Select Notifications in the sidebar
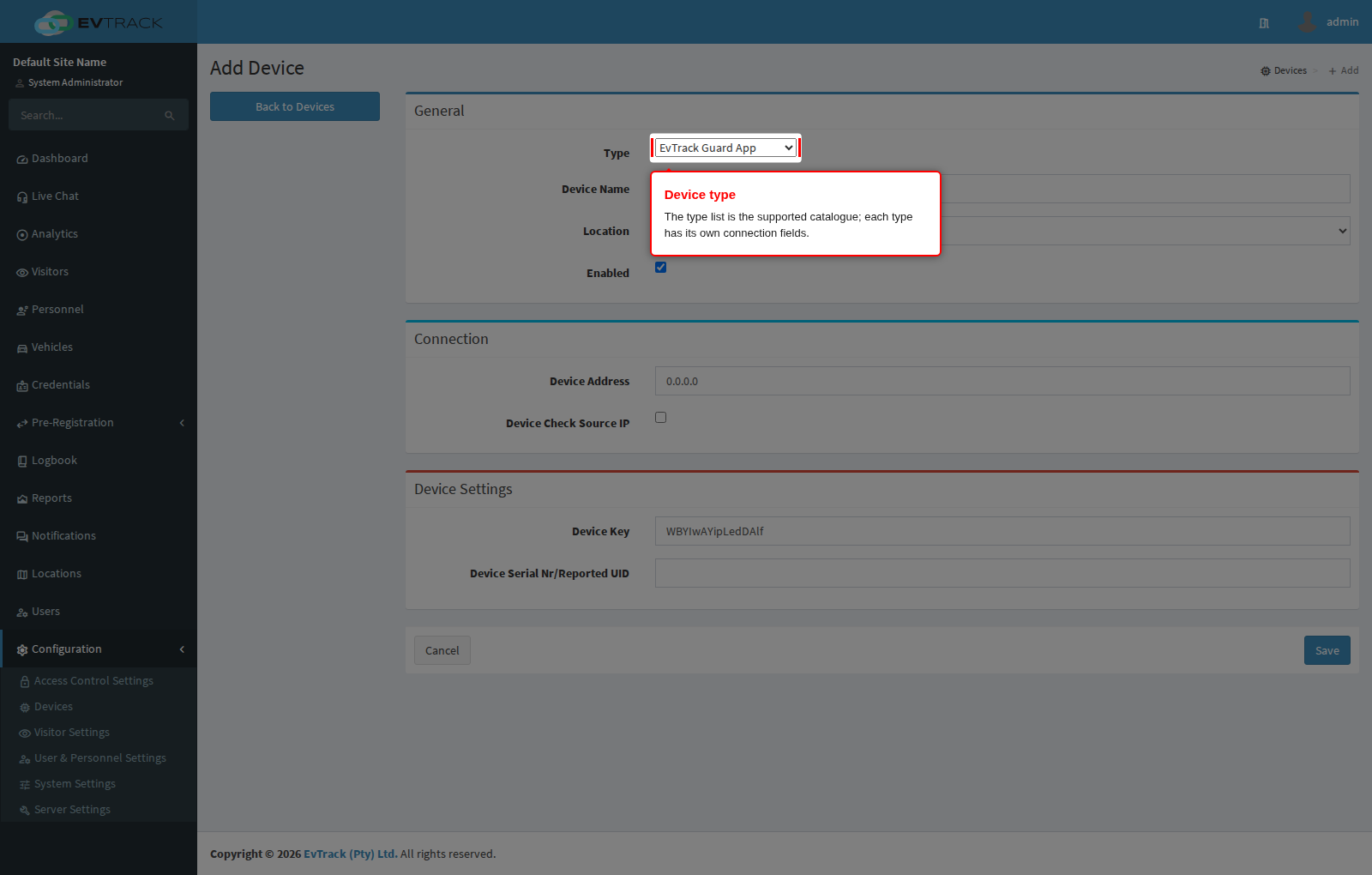This screenshot has width=1372, height=875. click(x=99, y=536)
